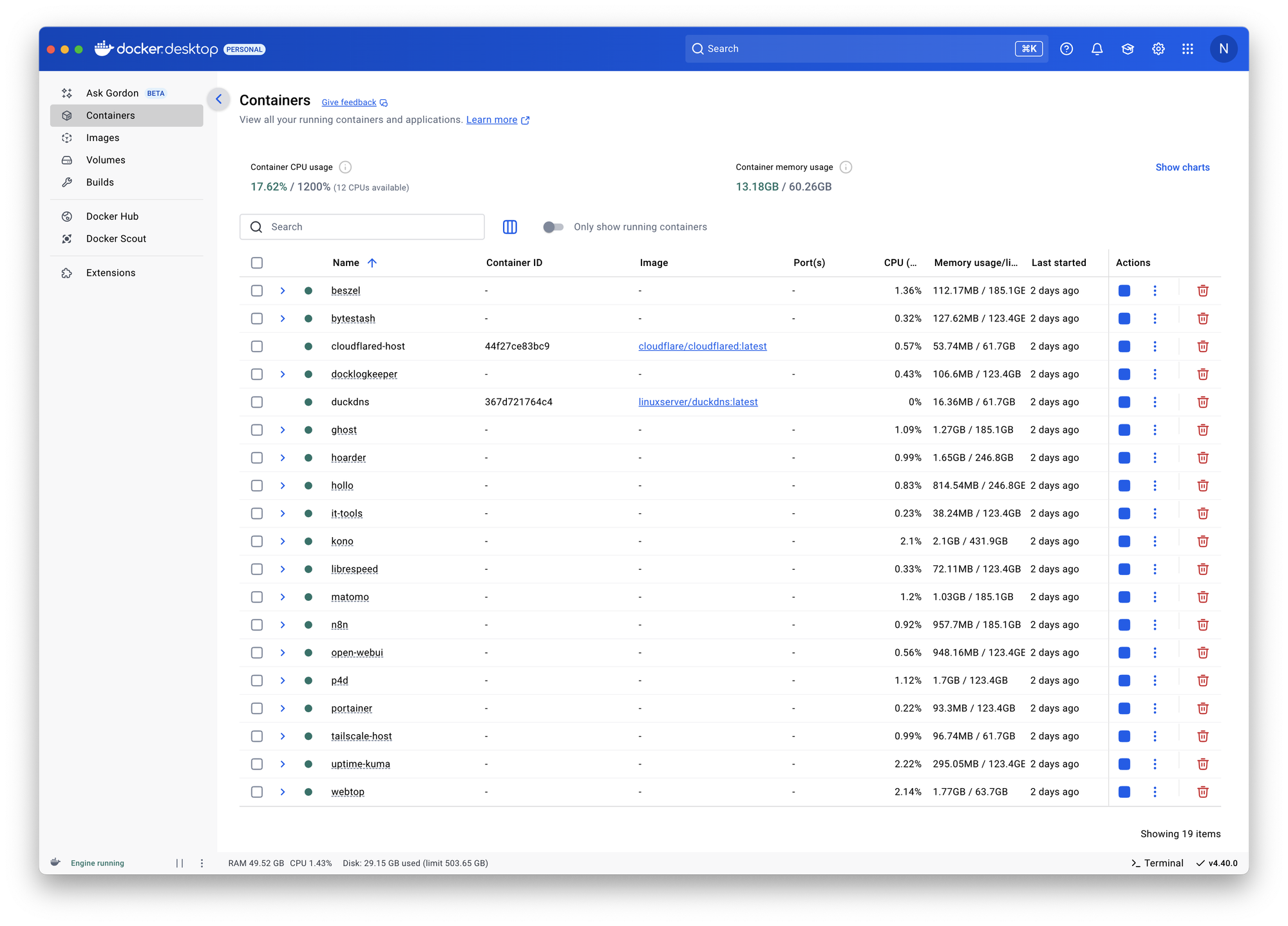Show the Container CPU usage info icon
This screenshot has width=1288, height=926.
345,167
